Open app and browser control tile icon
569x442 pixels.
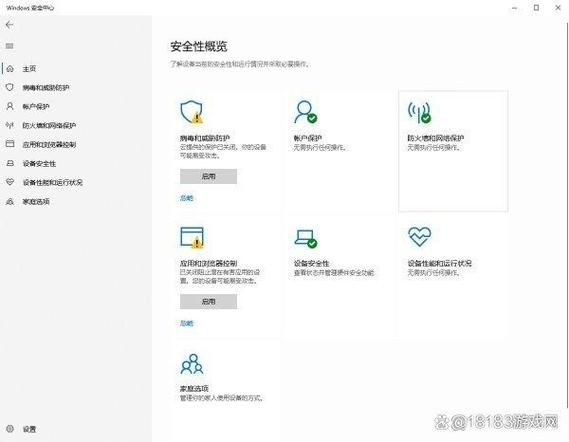pos(192,238)
